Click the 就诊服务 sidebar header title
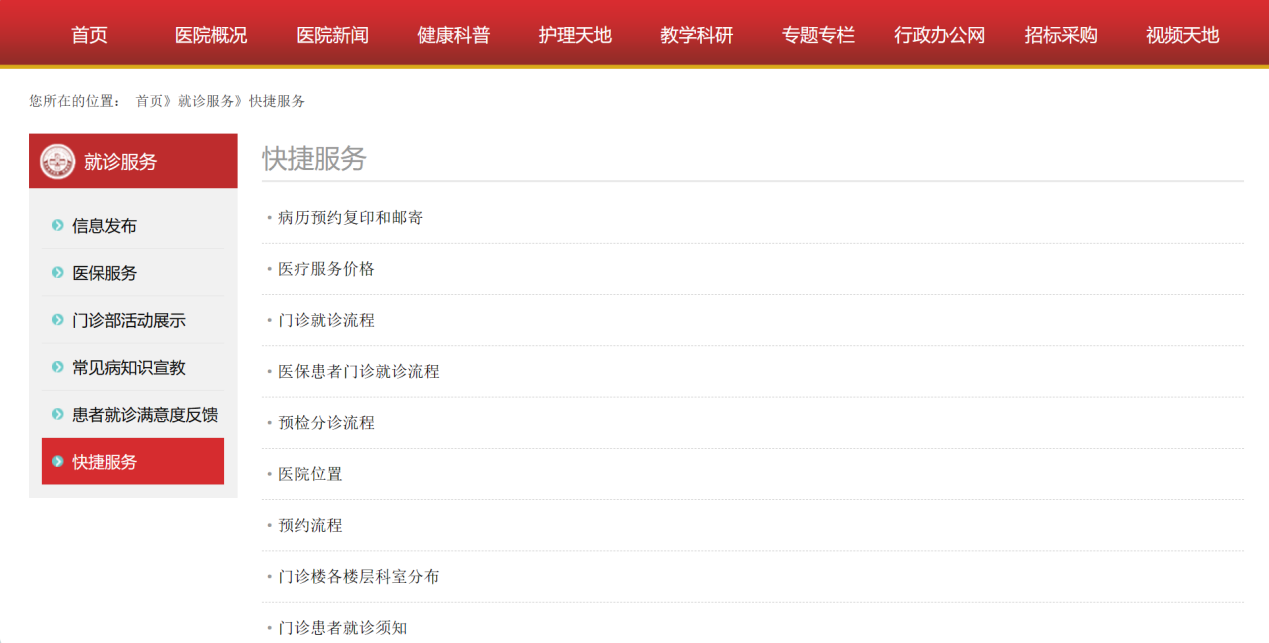Screen dimensions: 1269x643 (x=121, y=161)
